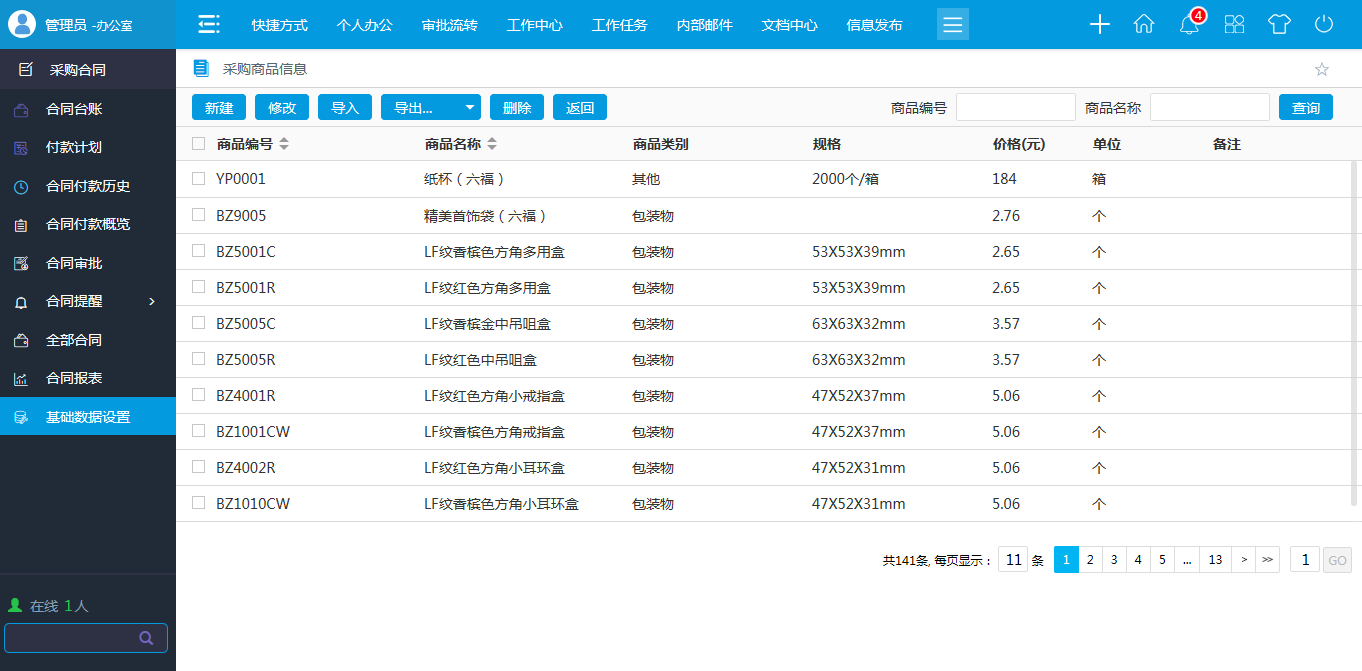Open the 导出 export dropdown
1362x671 pixels.
tap(430, 106)
